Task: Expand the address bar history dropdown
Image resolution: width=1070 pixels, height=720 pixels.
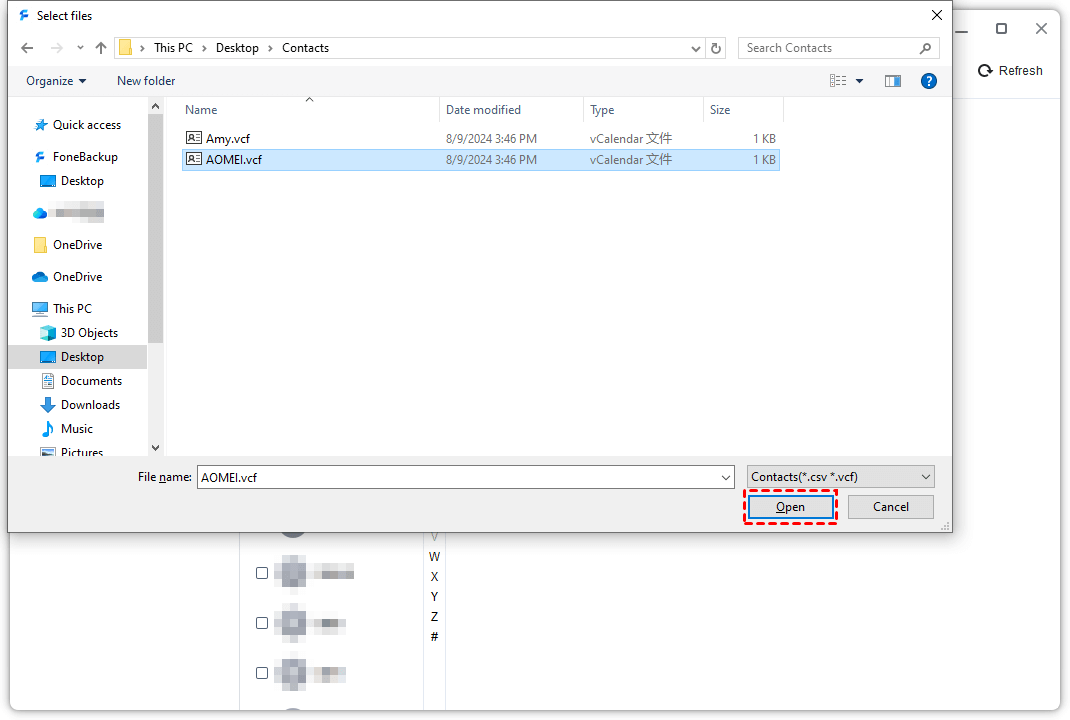Action: pyautogui.click(x=695, y=48)
